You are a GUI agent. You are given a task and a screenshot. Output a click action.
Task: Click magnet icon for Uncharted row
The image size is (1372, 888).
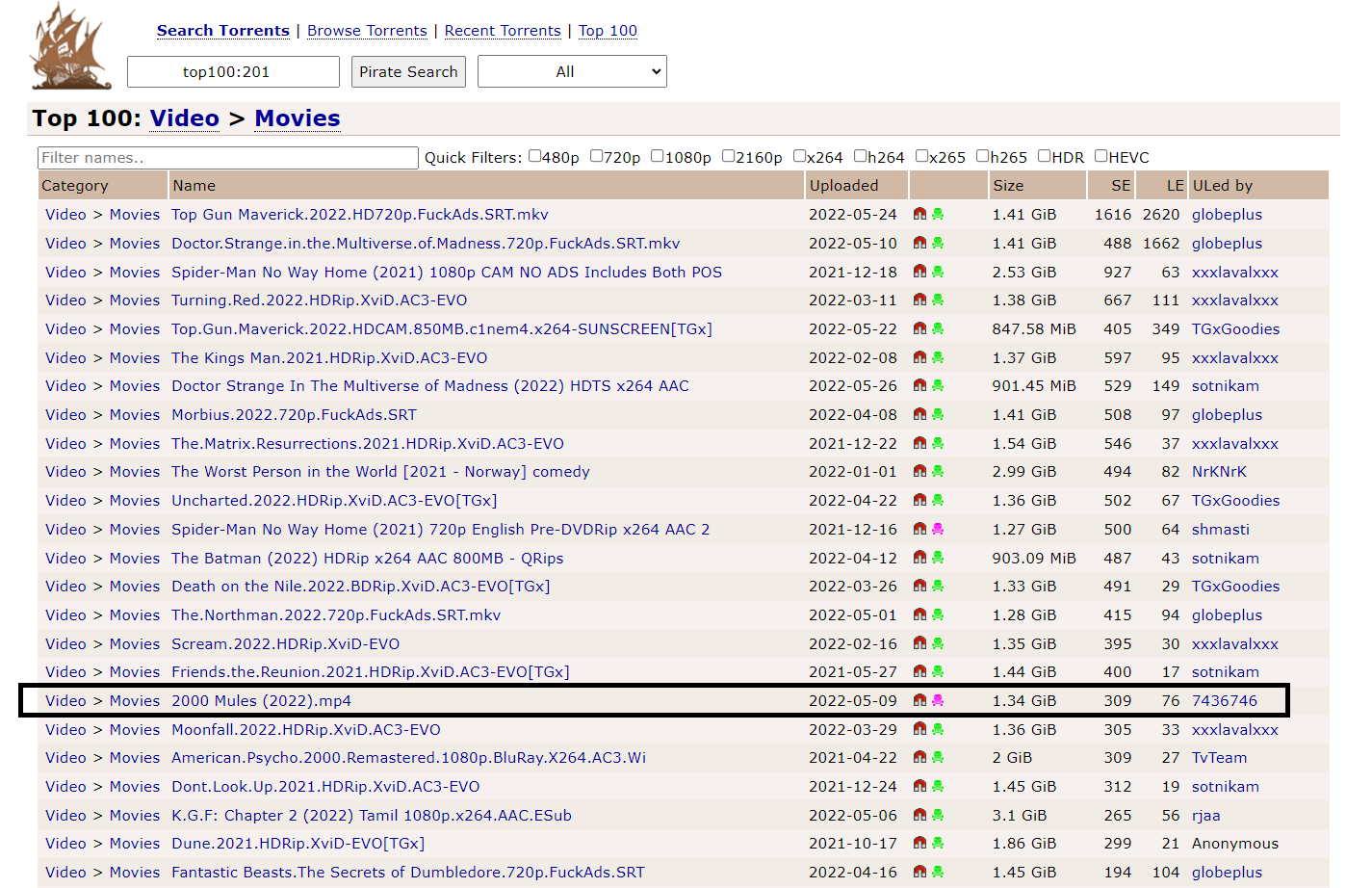(919, 501)
